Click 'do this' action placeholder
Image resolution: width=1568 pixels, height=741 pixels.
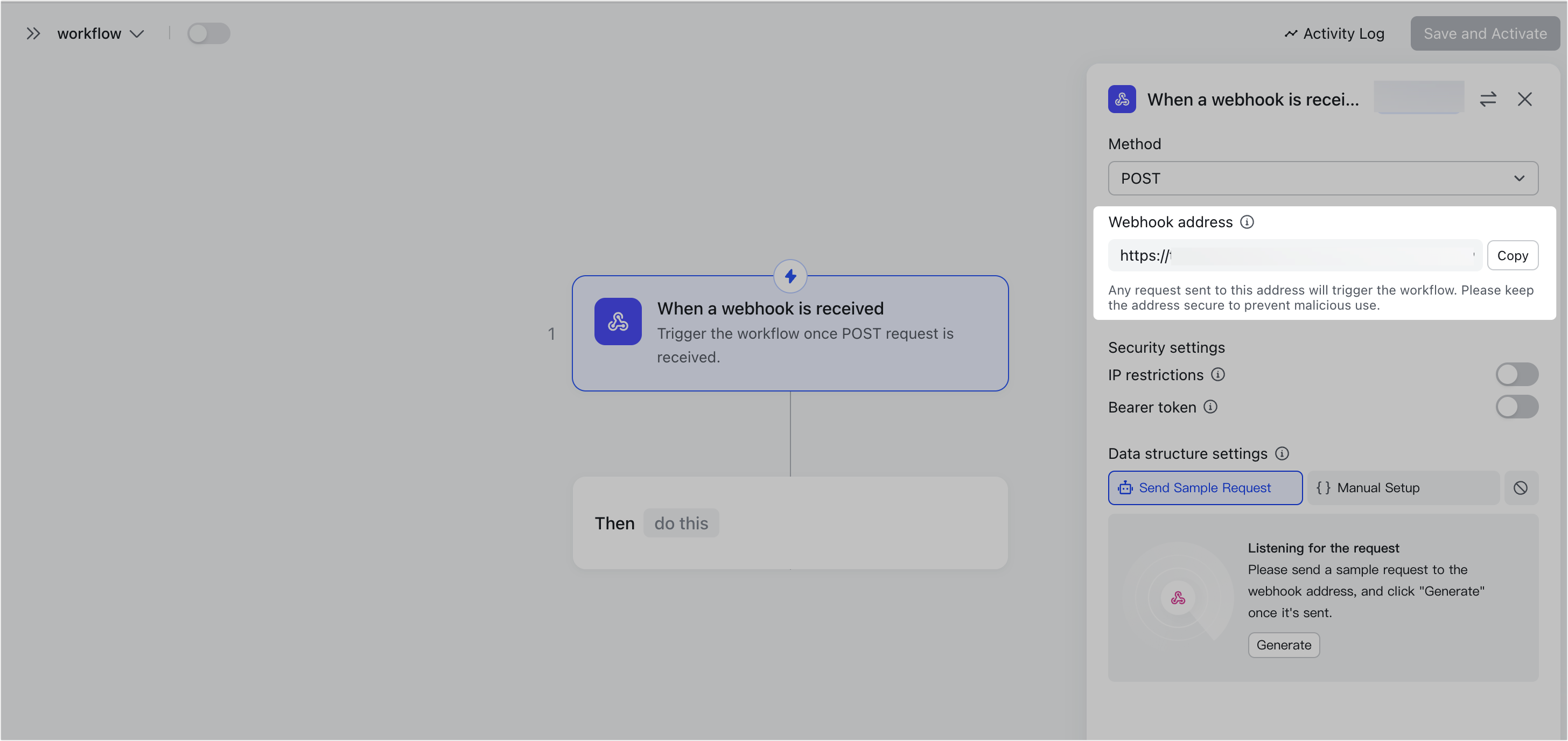pos(681,523)
